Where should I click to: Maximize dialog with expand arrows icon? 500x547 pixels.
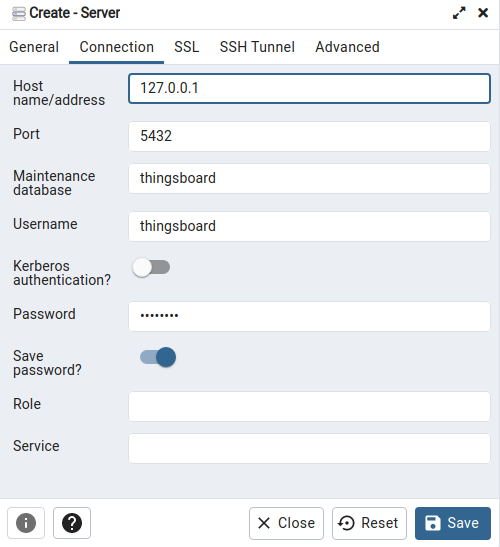click(x=459, y=13)
